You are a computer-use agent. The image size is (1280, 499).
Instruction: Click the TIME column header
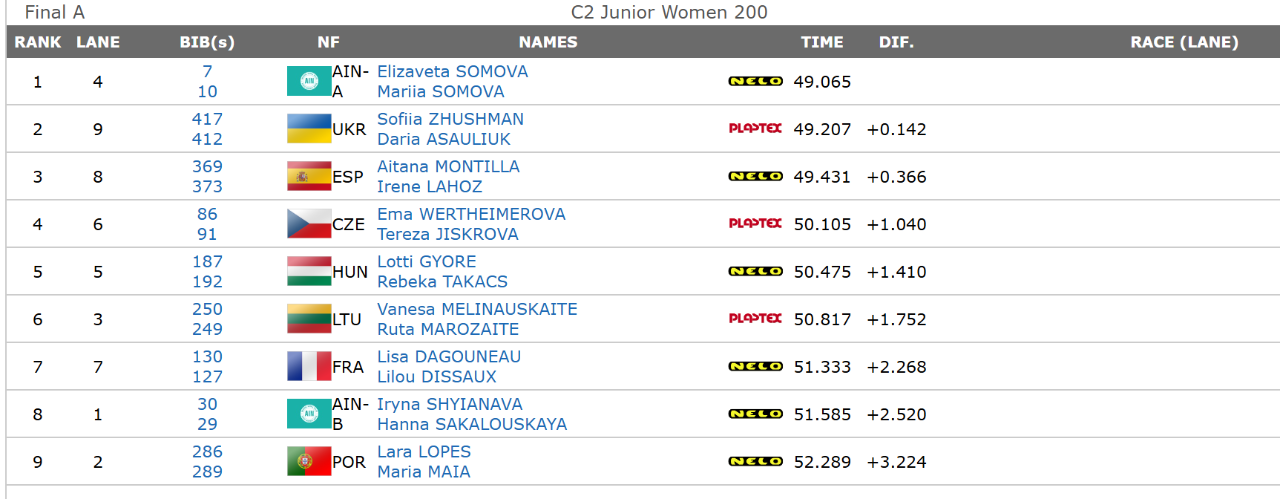822,42
